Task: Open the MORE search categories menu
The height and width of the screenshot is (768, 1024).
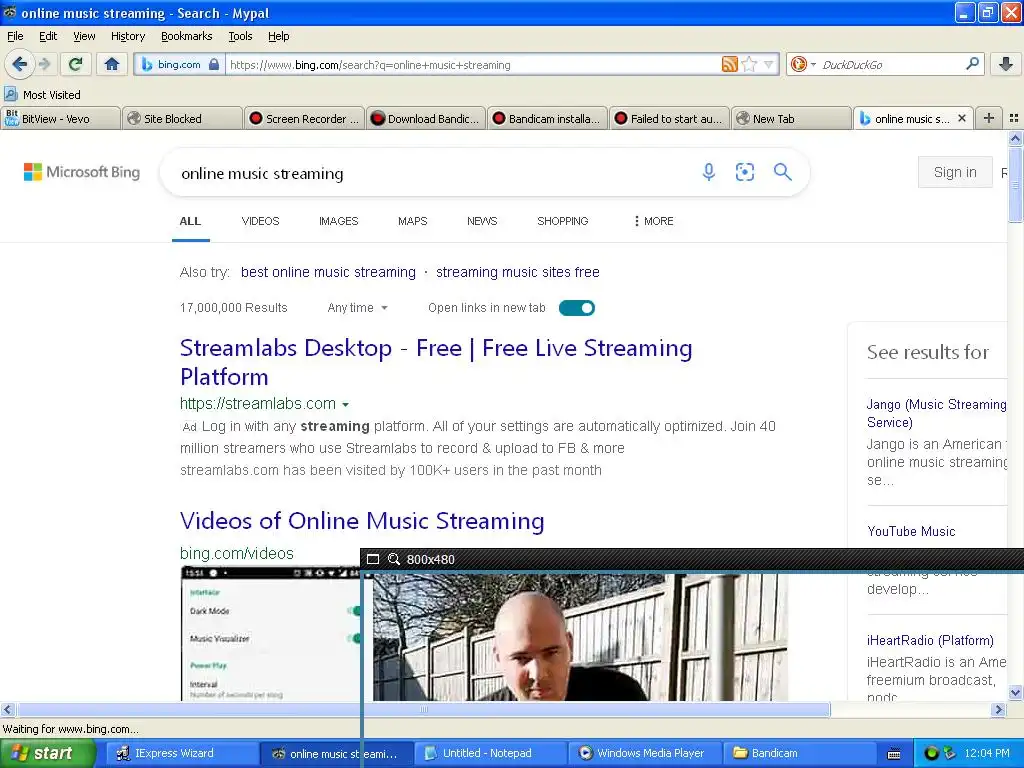Action: (654, 221)
